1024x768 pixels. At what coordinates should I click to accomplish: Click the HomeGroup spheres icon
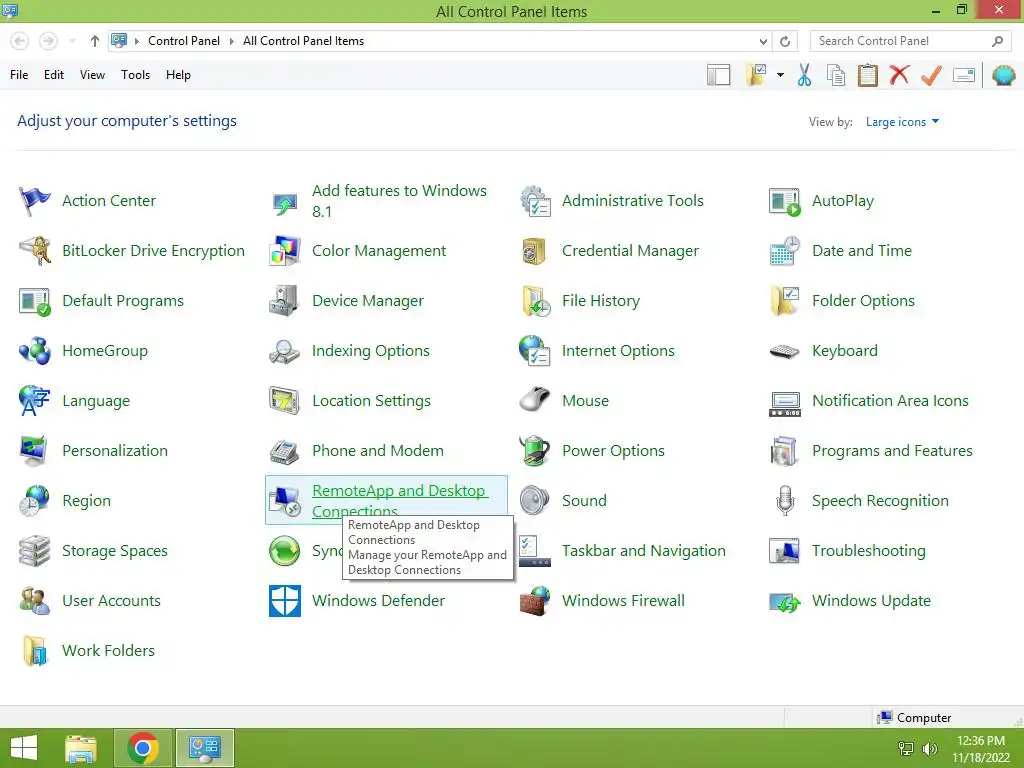pyautogui.click(x=35, y=351)
